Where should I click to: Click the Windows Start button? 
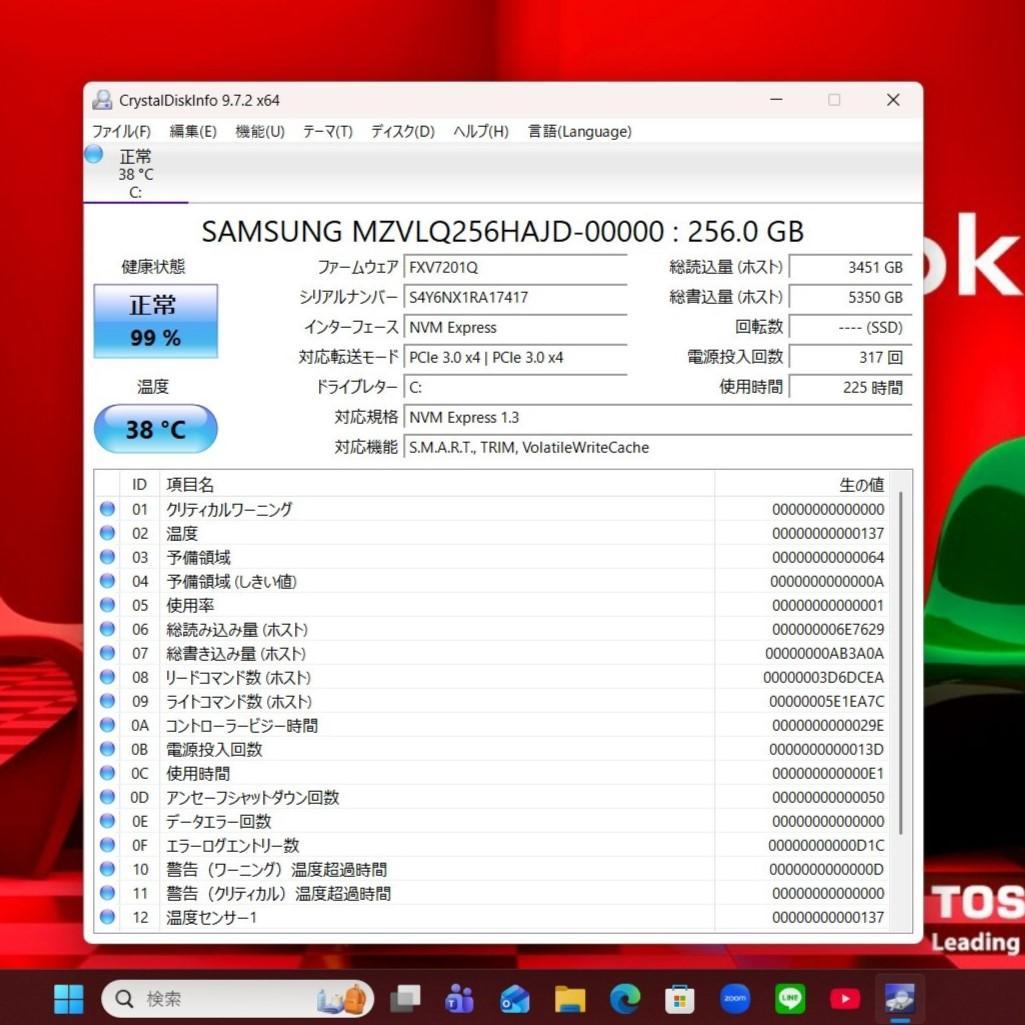pos(69,998)
